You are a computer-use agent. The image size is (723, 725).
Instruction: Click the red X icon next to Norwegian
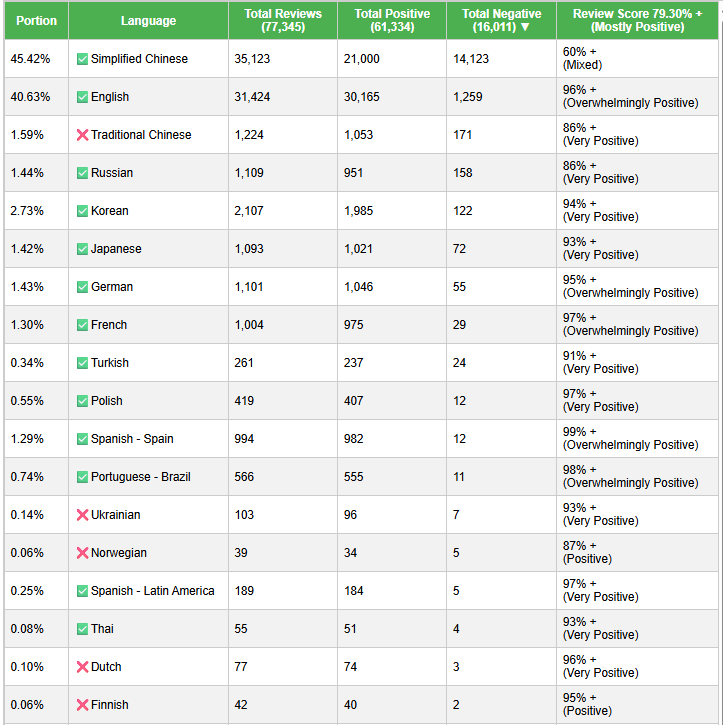[x=82, y=553]
